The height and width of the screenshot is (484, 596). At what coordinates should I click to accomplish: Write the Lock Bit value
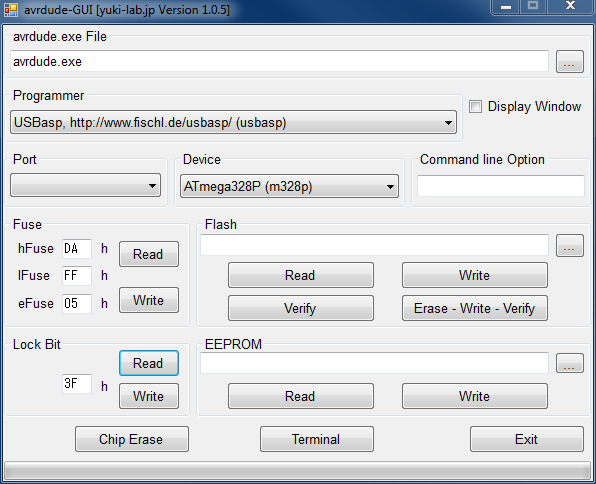click(149, 396)
